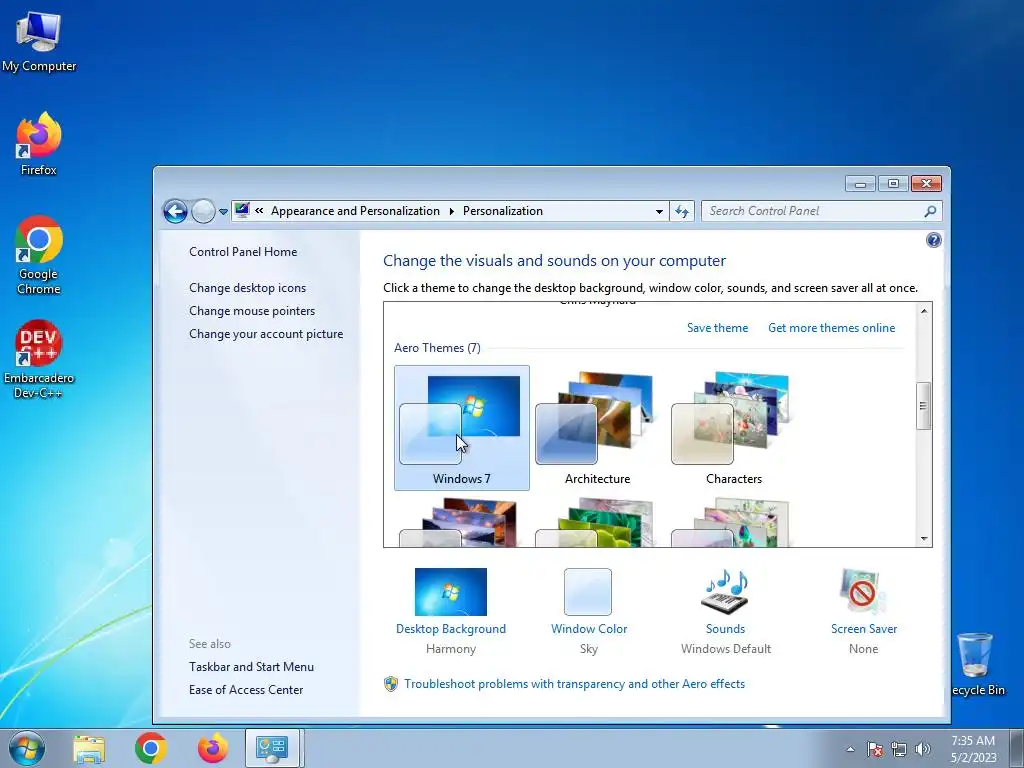Image resolution: width=1024 pixels, height=768 pixels.
Task: Select the Characters theme
Action: coord(733,428)
